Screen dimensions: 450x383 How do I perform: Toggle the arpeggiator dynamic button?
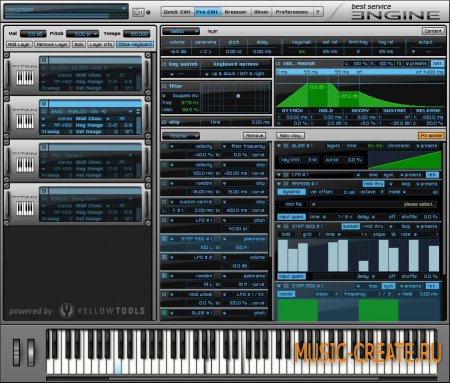[292, 192]
